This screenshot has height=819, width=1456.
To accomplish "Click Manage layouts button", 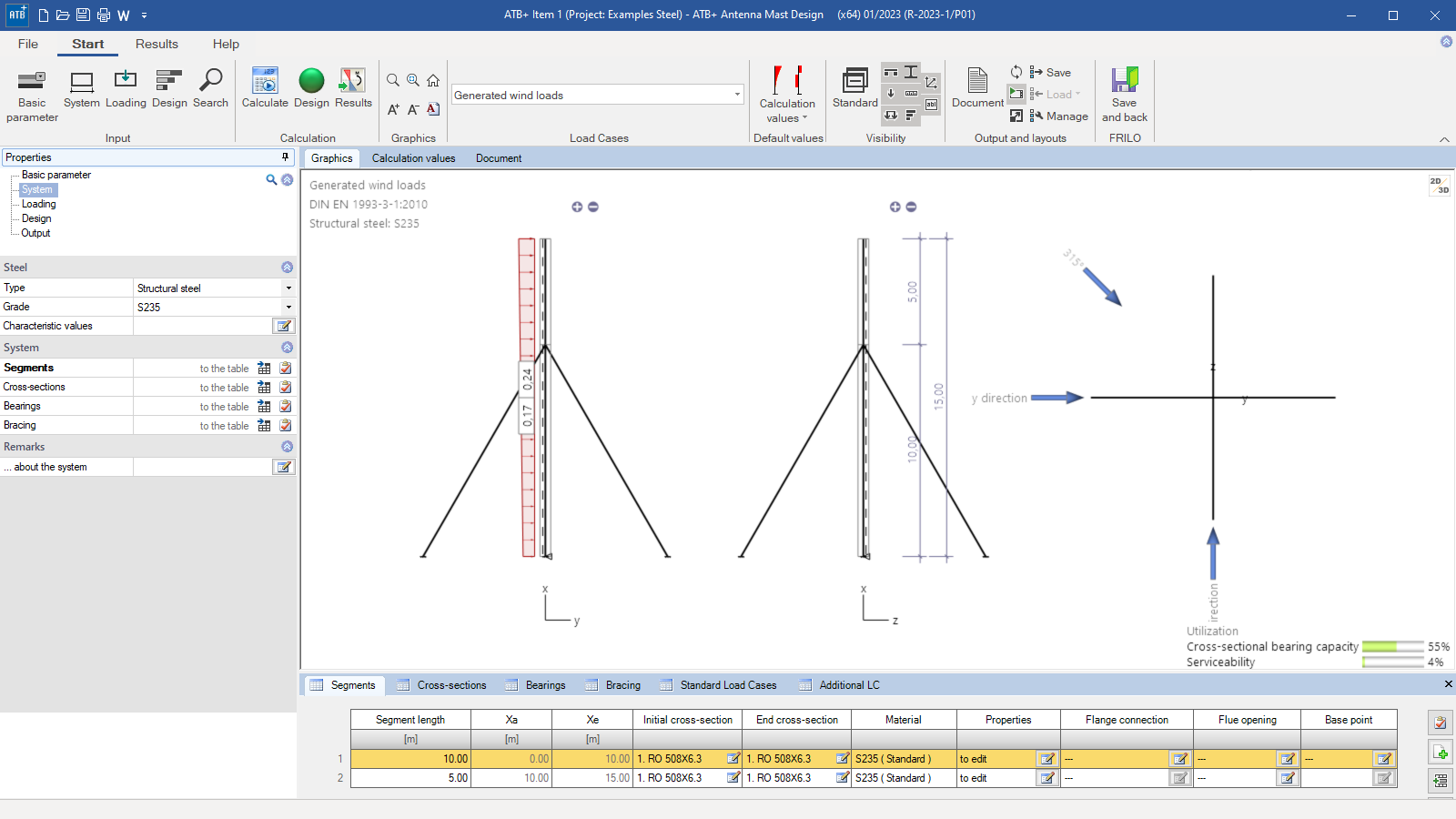I will click(1059, 116).
